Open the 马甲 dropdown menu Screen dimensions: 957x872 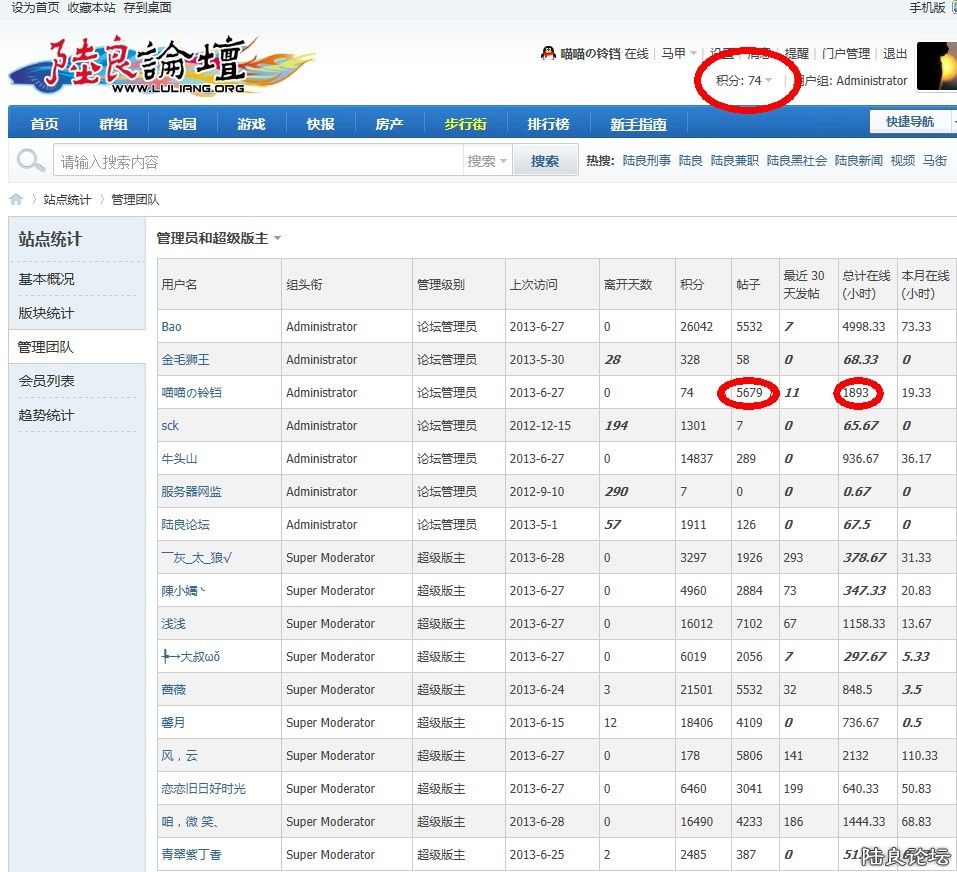[677, 55]
